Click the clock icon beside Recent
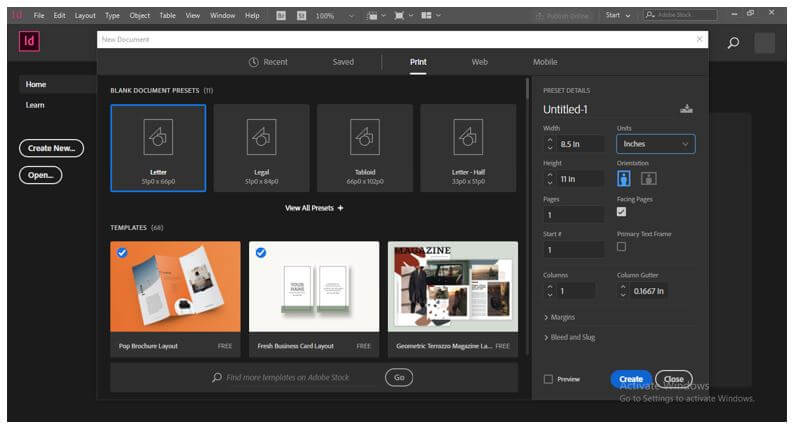Viewport: 792px width, 424px height. pyautogui.click(x=254, y=62)
